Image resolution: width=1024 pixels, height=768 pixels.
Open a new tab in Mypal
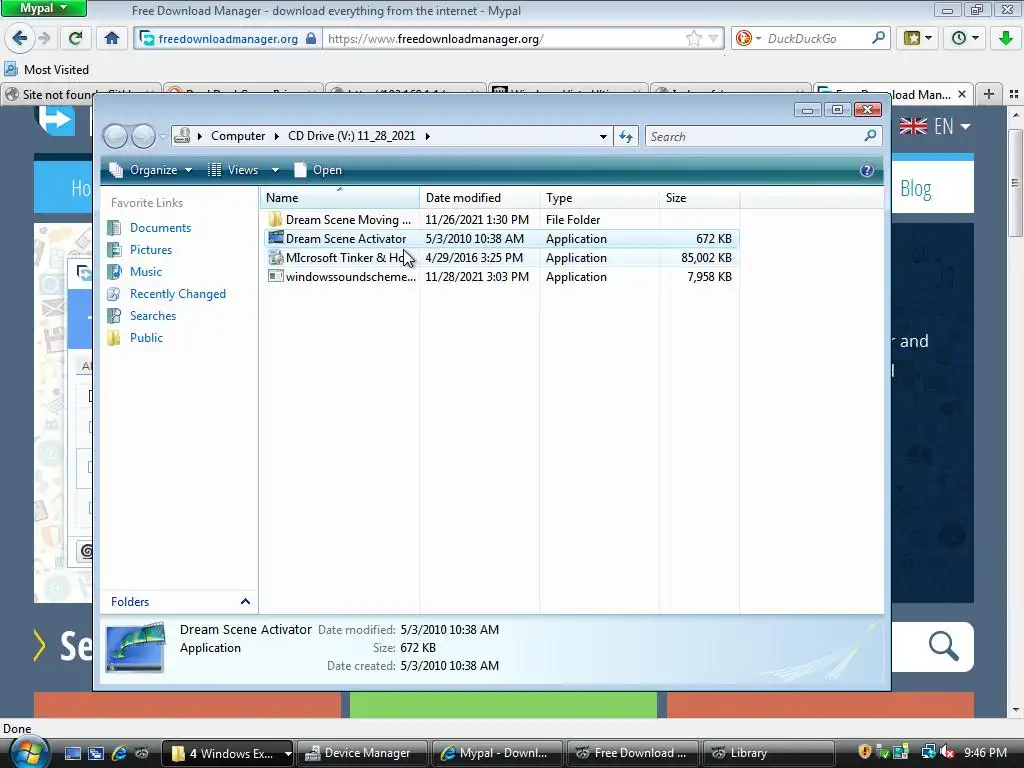point(989,94)
